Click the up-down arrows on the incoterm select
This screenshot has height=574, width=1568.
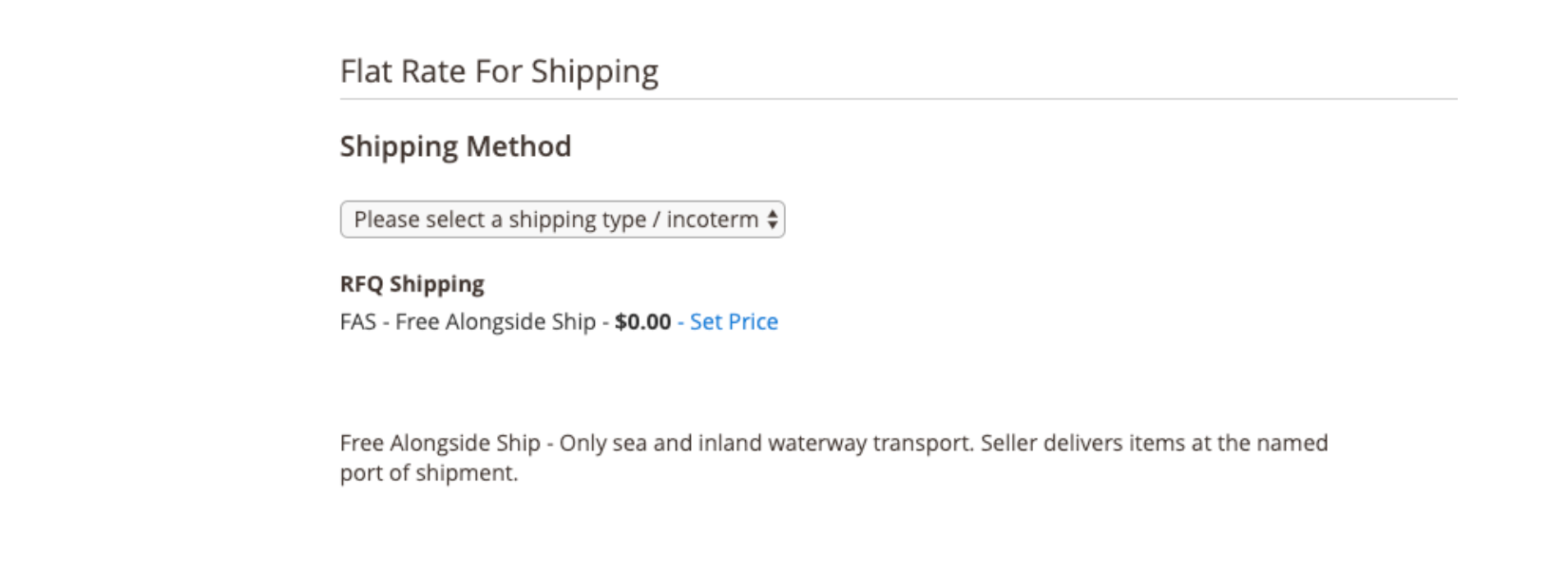point(773,220)
